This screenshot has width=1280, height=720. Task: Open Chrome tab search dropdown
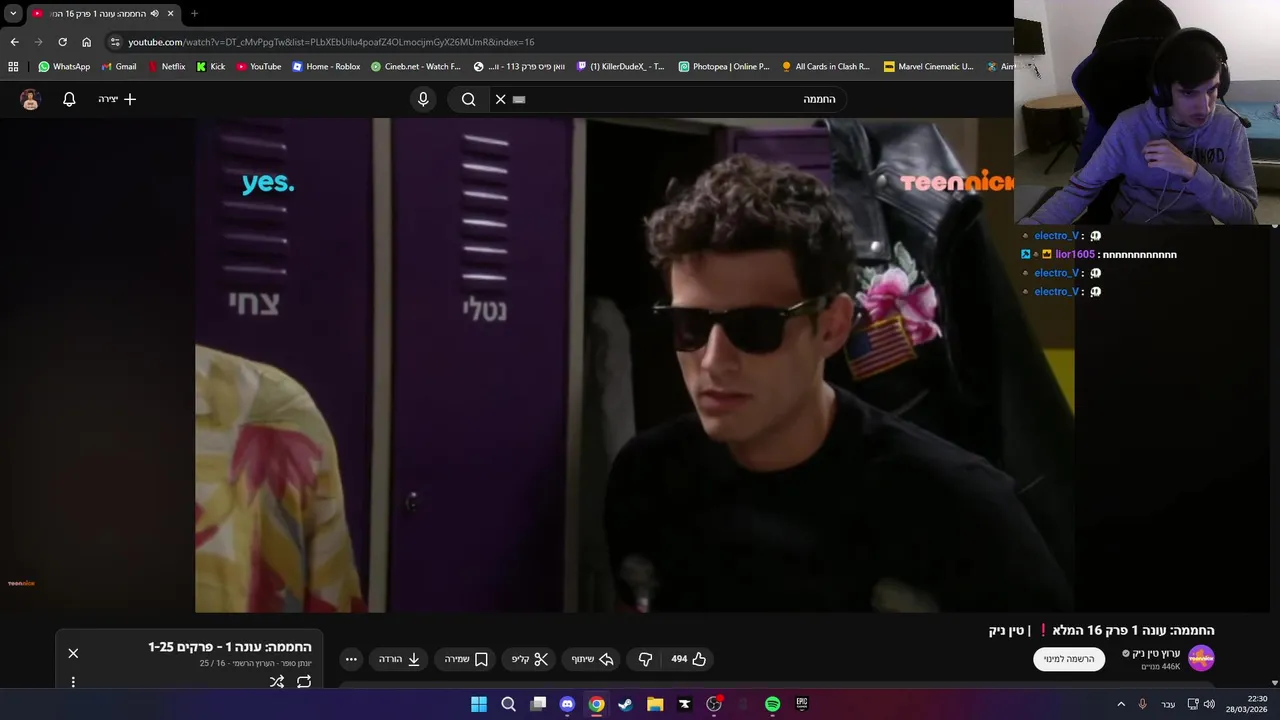[x=13, y=14]
